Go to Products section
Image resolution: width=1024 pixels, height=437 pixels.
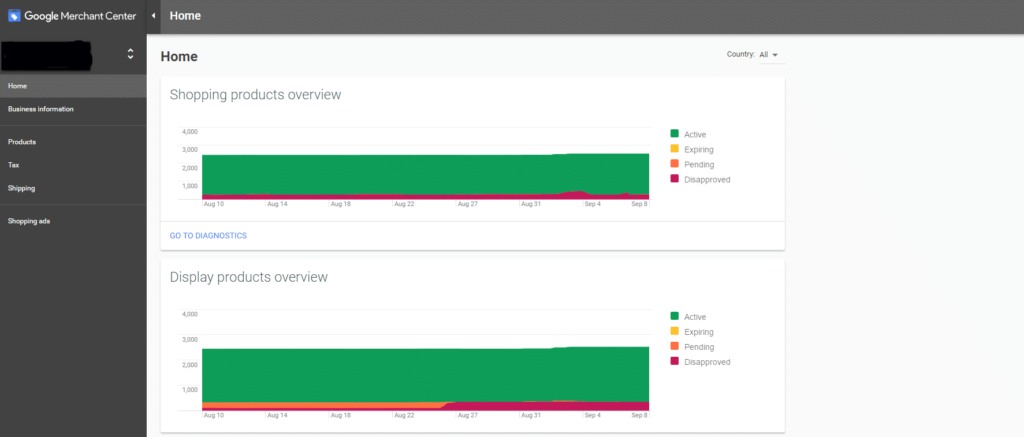pos(22,142)
